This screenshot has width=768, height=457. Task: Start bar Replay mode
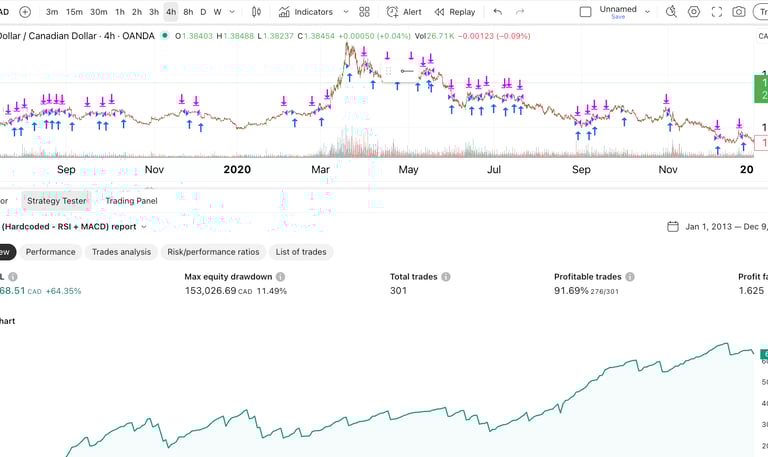pyautogui.click(x=455, y=12)
